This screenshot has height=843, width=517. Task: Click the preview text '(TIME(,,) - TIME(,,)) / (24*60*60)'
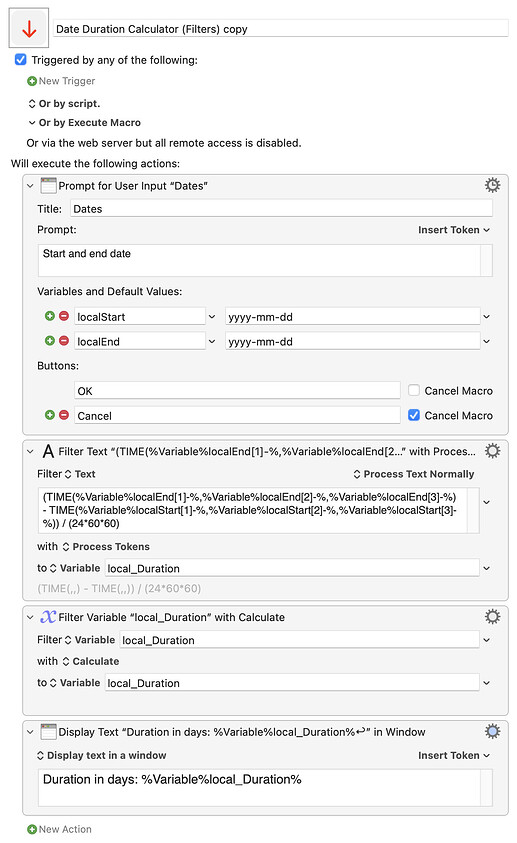click(x=119, y=589)
